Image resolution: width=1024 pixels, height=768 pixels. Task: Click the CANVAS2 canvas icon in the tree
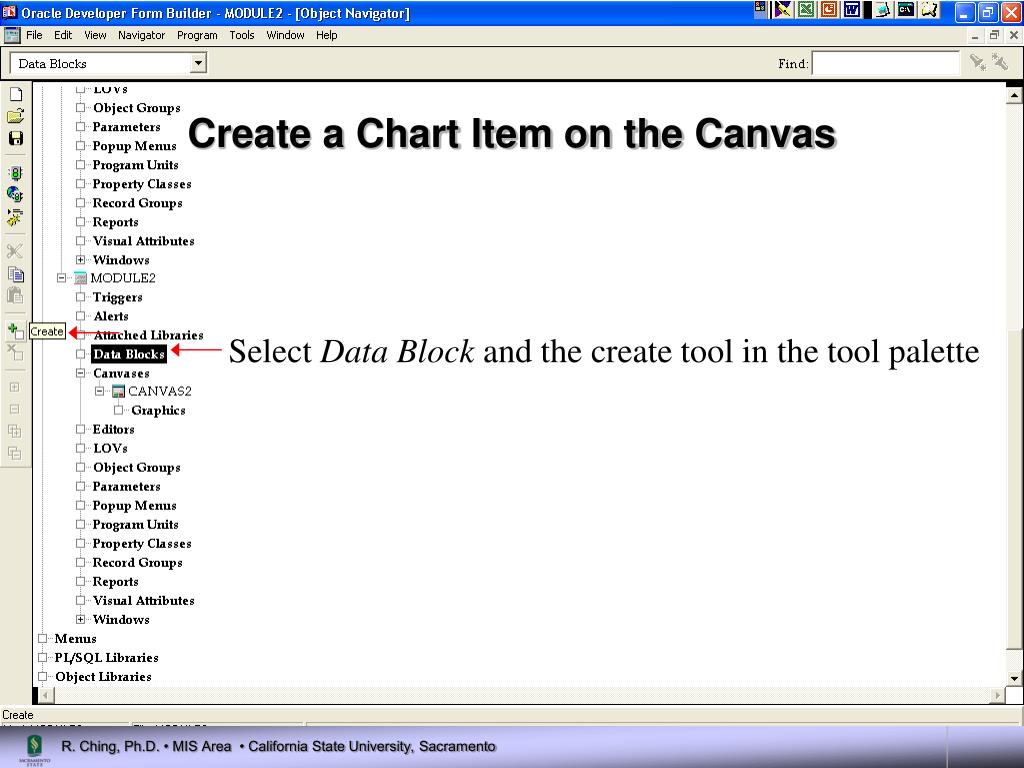[118, 391]
